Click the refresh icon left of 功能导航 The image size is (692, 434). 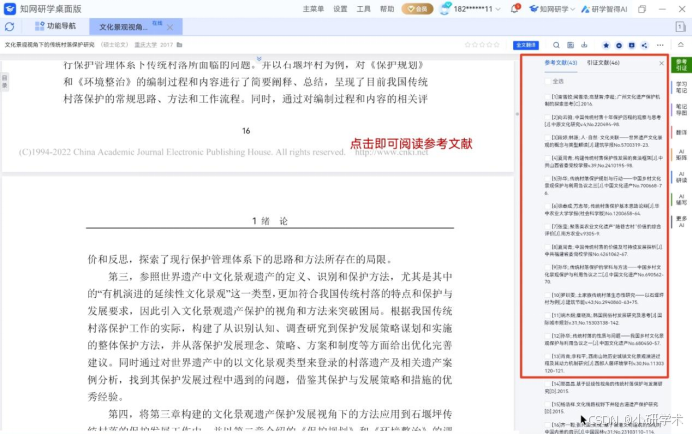[9, 27]
